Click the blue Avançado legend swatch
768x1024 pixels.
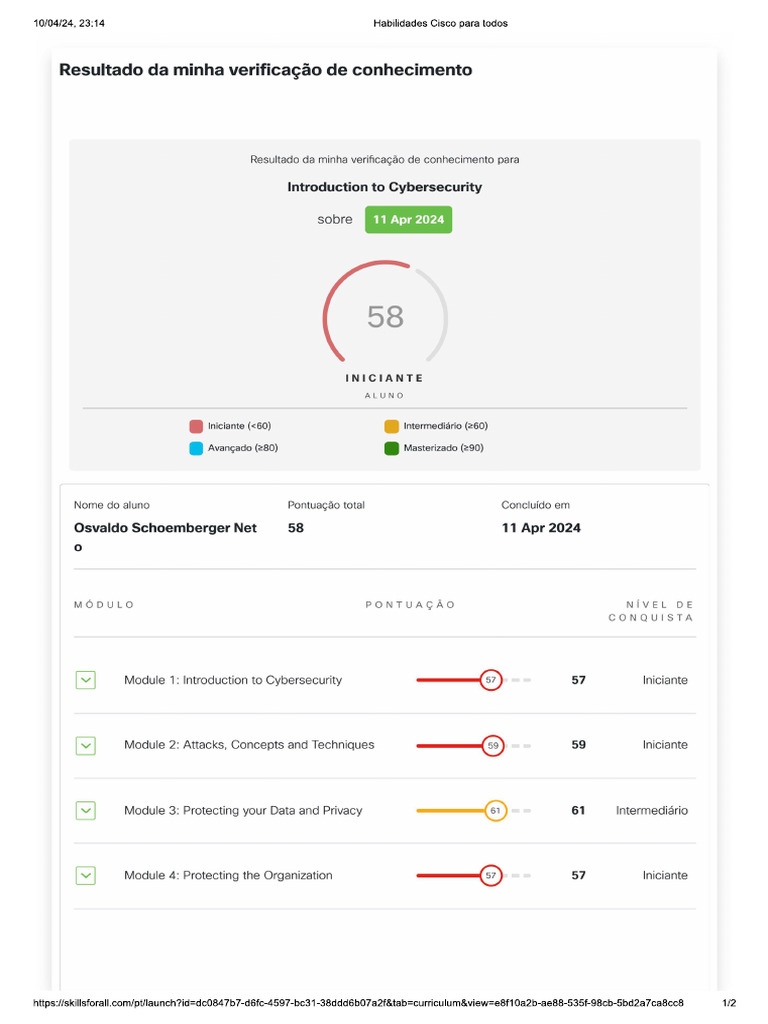click(x=196, y=448)
